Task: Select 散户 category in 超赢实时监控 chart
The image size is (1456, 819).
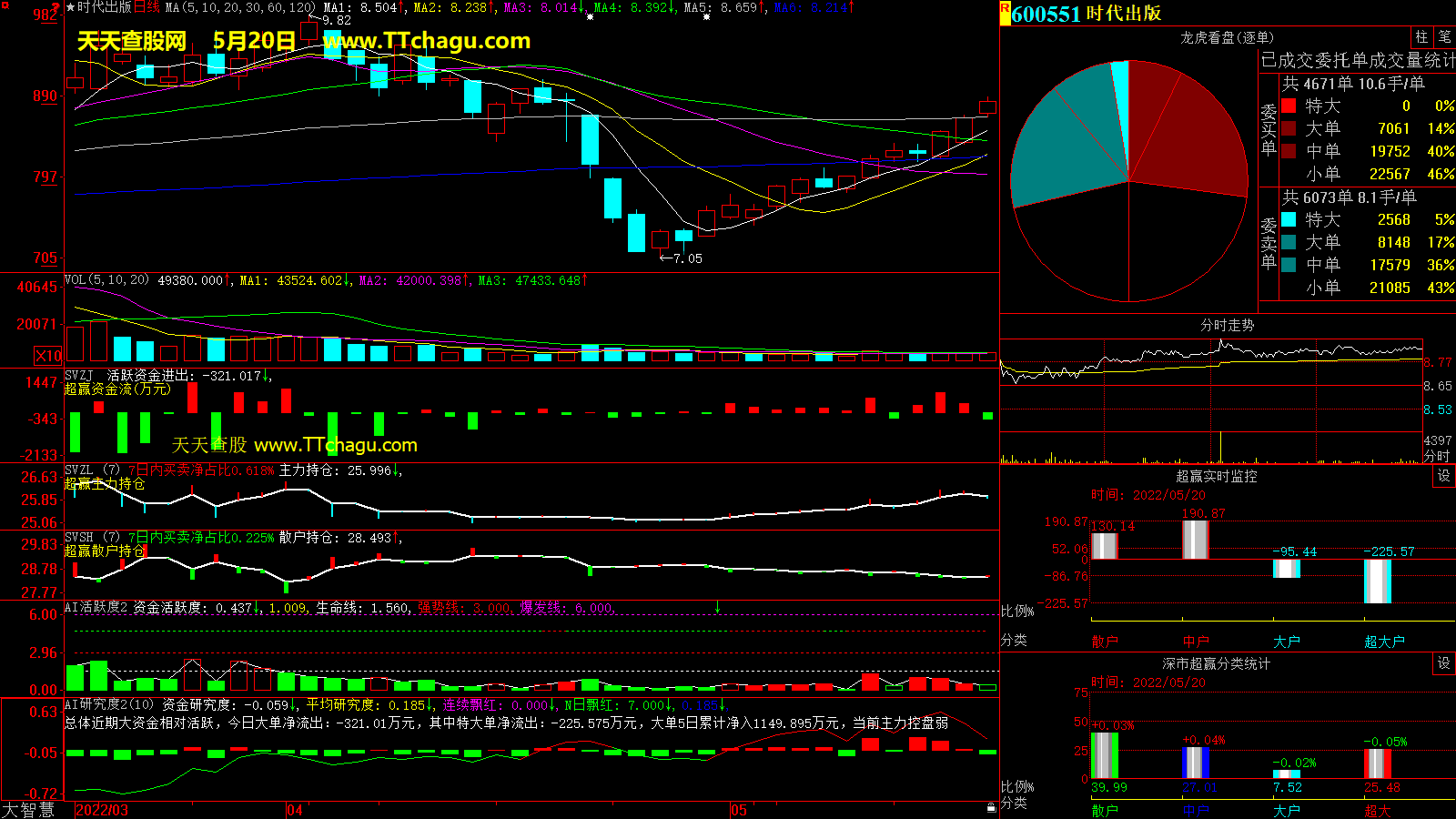Action: click(x=1104, y=642)
